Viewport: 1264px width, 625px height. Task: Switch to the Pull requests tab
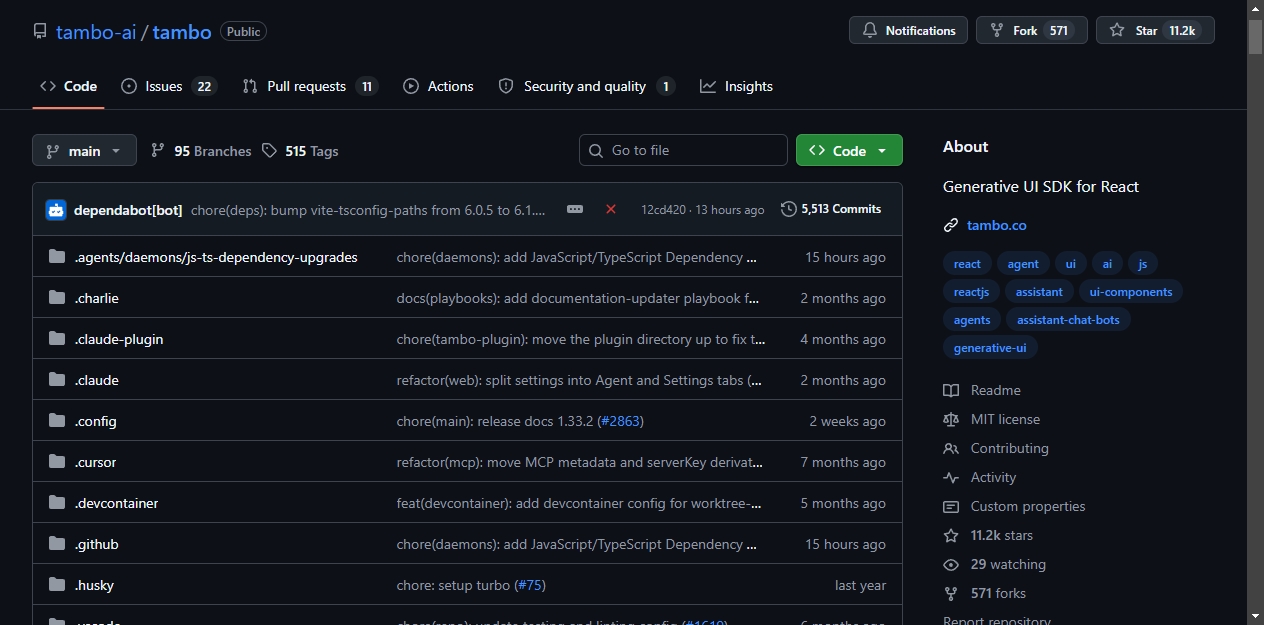pos(310,86)
